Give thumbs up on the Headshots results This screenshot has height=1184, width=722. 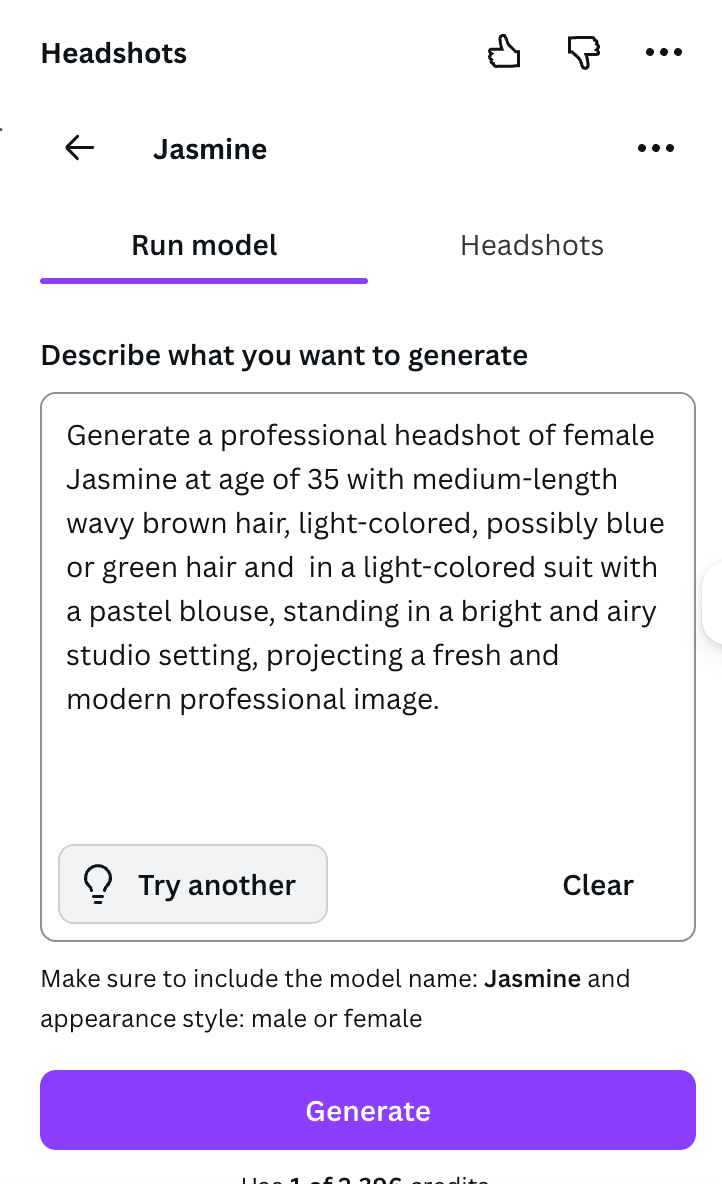tap(504, 51)
